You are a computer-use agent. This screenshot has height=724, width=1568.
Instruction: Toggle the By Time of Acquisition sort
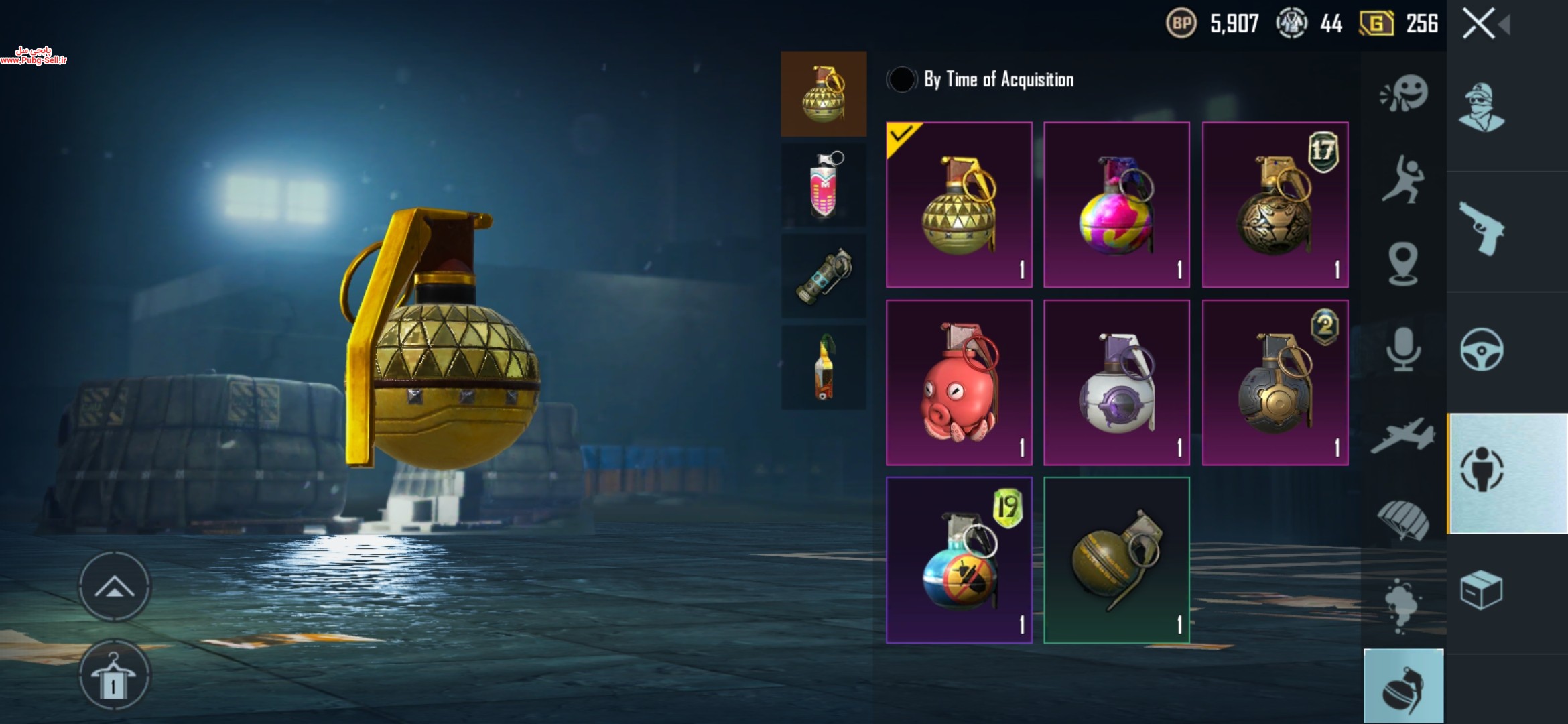click(x=901, y=80)
